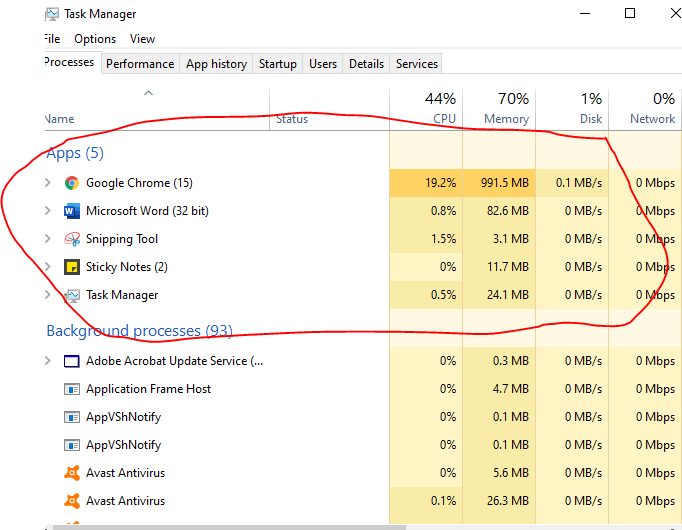Select the Microsoft Word (32 bit) name
The image size is (682, 530).
point(147,211)
